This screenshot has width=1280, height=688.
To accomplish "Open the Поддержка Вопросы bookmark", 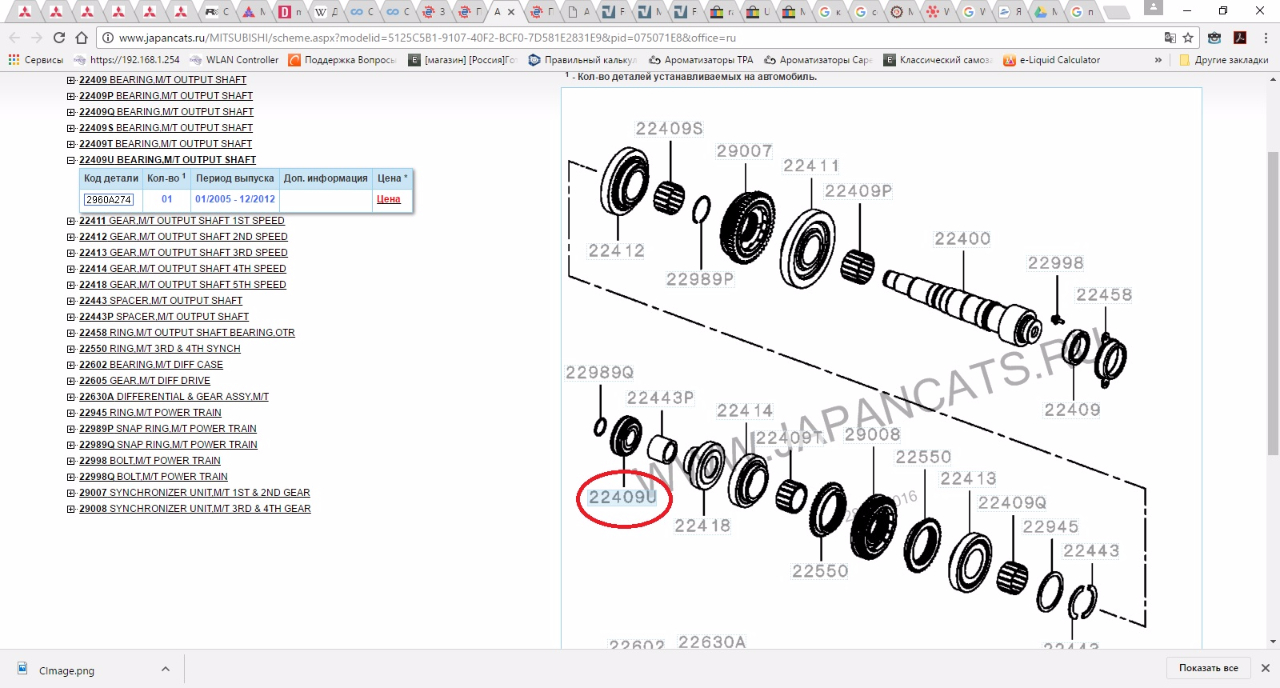I will (x=343, y=60).
